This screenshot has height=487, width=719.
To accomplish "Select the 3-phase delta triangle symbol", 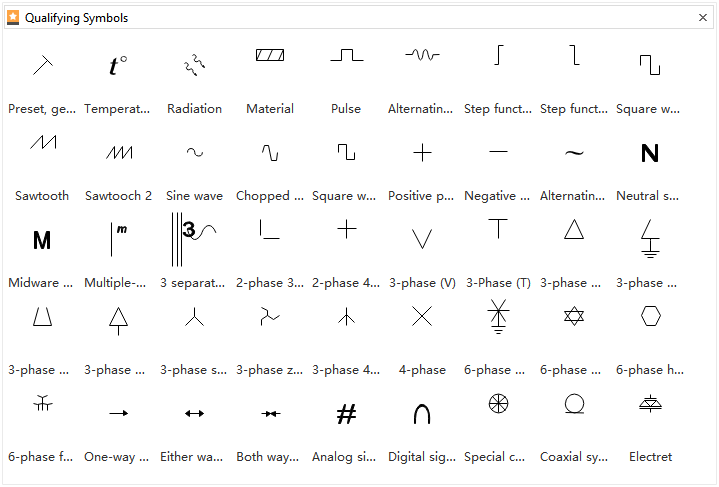I will (x=574, y=229).
